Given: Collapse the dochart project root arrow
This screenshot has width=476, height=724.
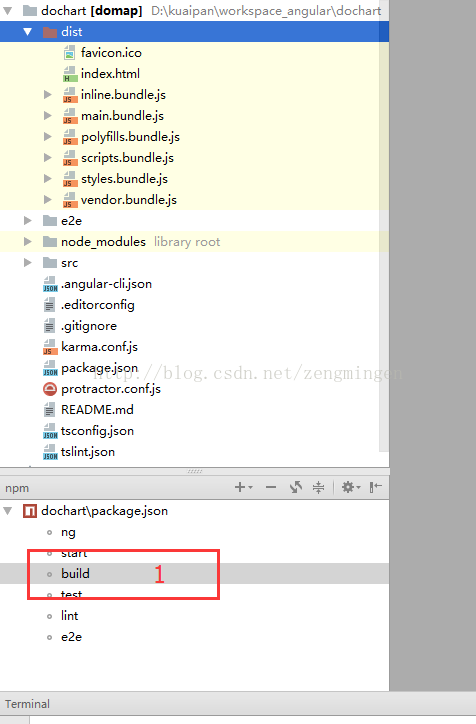Looking at the screenshot, I should (x=8, y=11).
